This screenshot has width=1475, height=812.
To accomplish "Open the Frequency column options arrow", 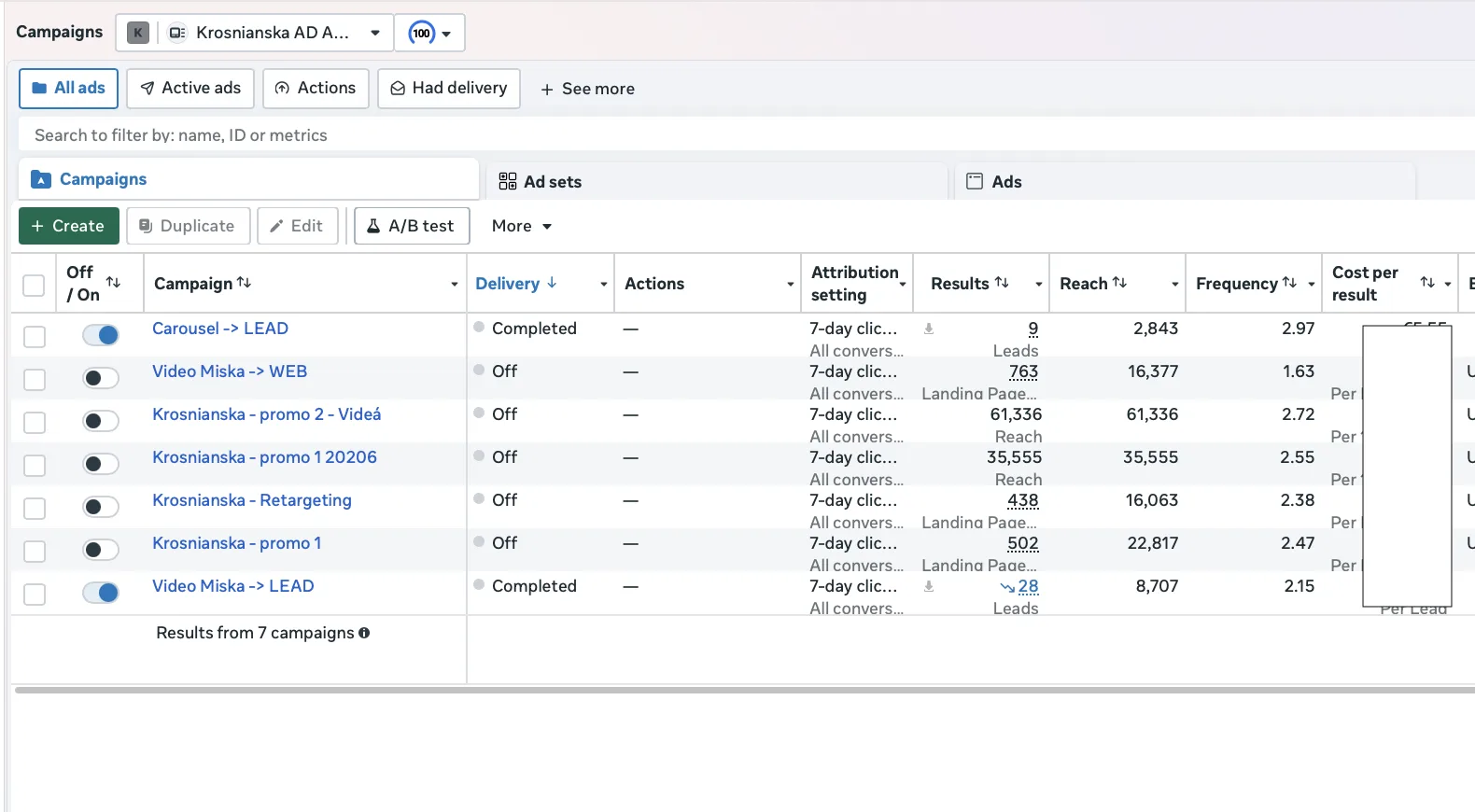I will click(x=1312, y=284).
